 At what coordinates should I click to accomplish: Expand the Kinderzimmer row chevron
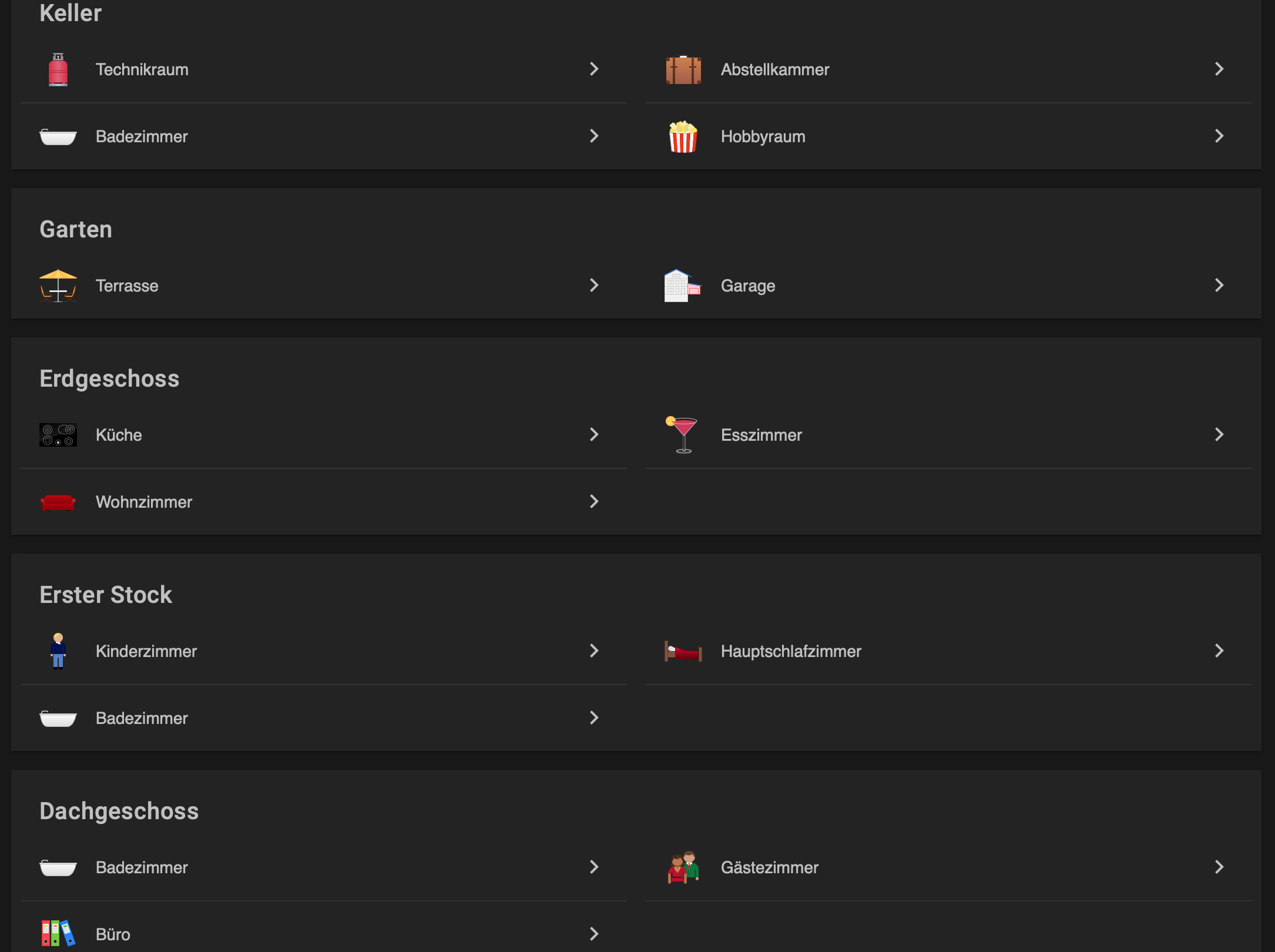(x=594, y=651)
